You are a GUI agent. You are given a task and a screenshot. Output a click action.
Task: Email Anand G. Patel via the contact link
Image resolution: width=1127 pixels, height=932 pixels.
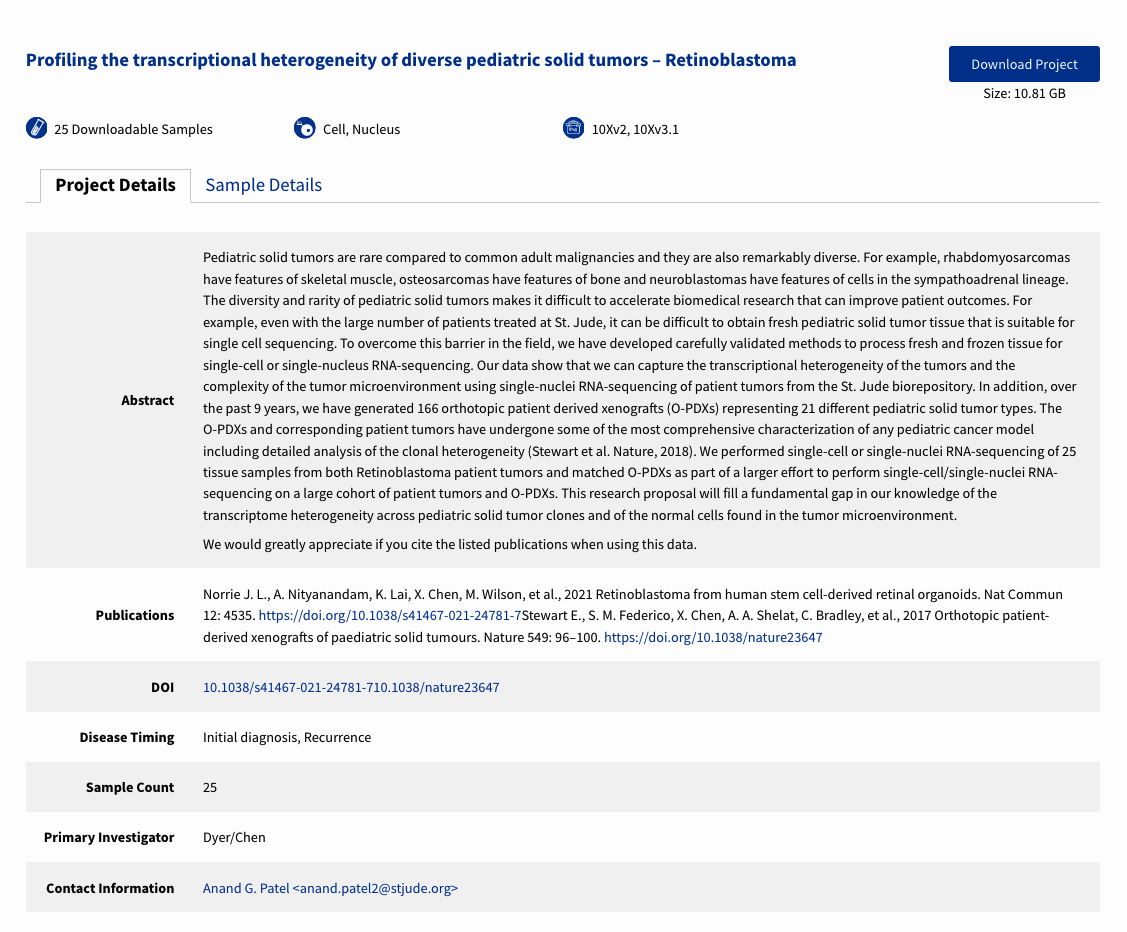(330, 887)
